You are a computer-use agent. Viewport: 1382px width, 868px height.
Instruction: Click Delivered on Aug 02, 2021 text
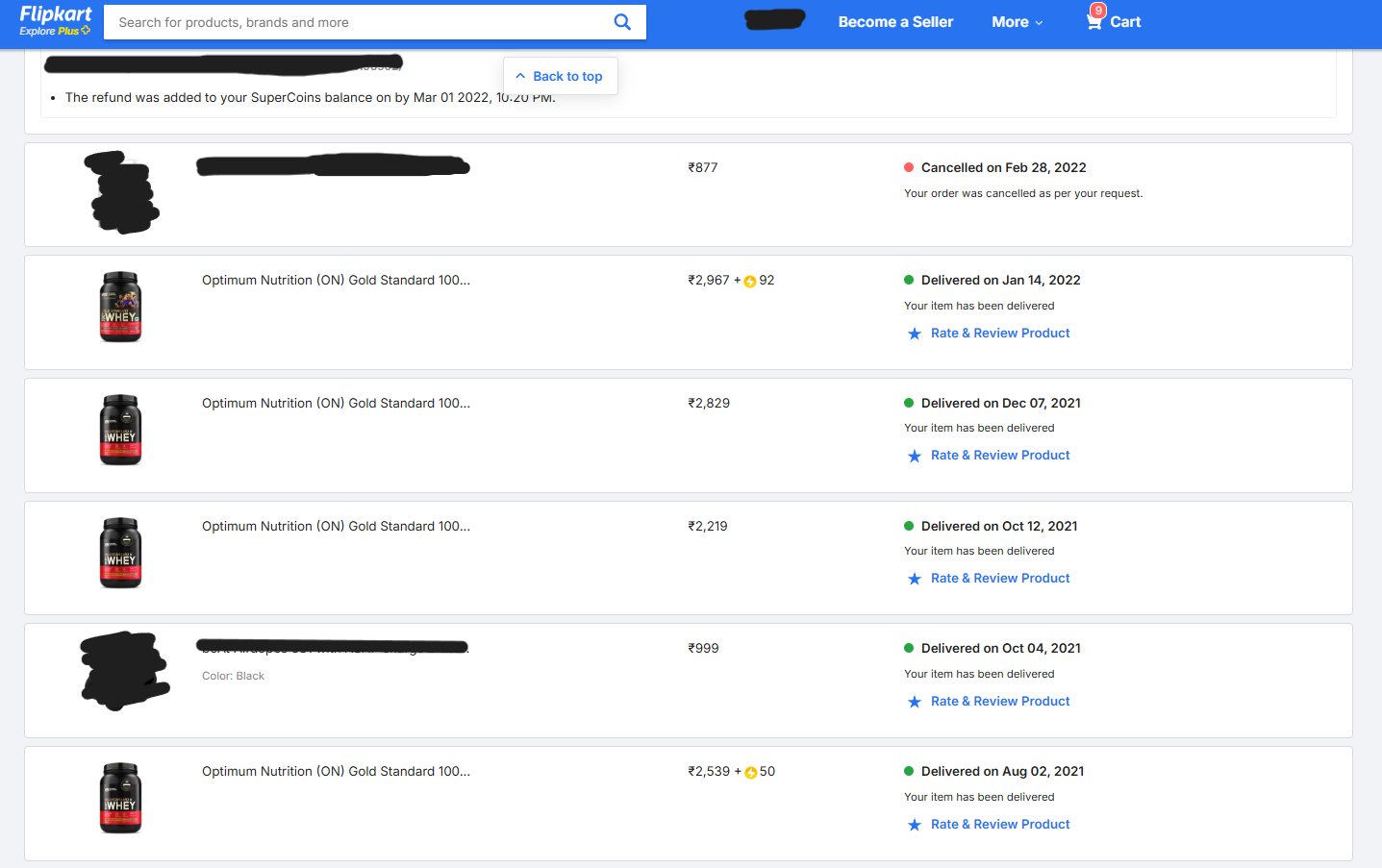[1002, 771]
